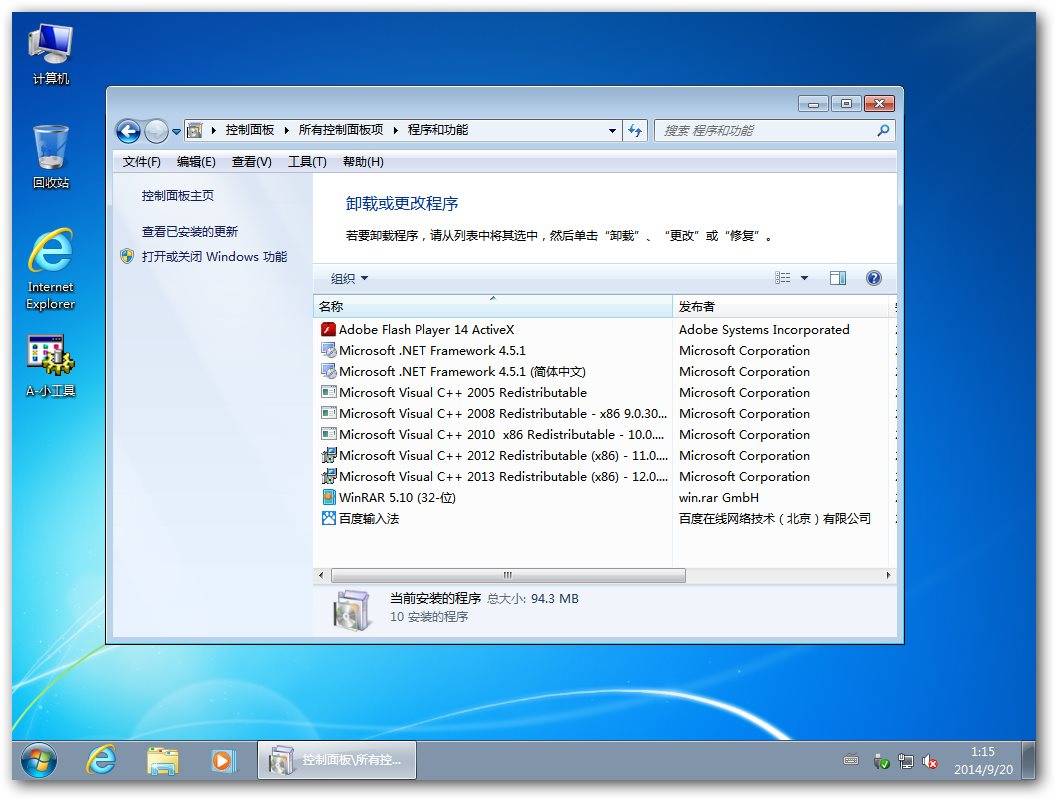Select Visual C++ 2013 Redistributable icon
1056x800 pixels.
coord(329,476)
